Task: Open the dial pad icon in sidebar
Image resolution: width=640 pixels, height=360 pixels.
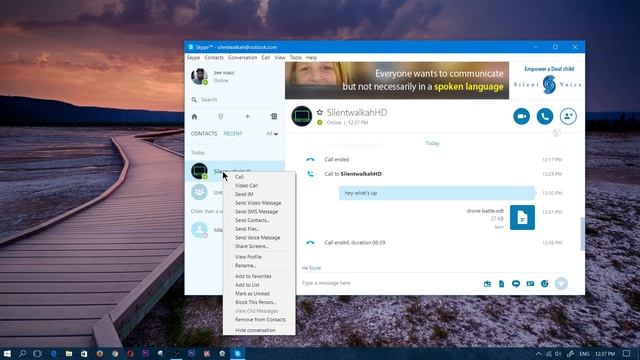Action: pyautogui.click(x=220, y=117)
